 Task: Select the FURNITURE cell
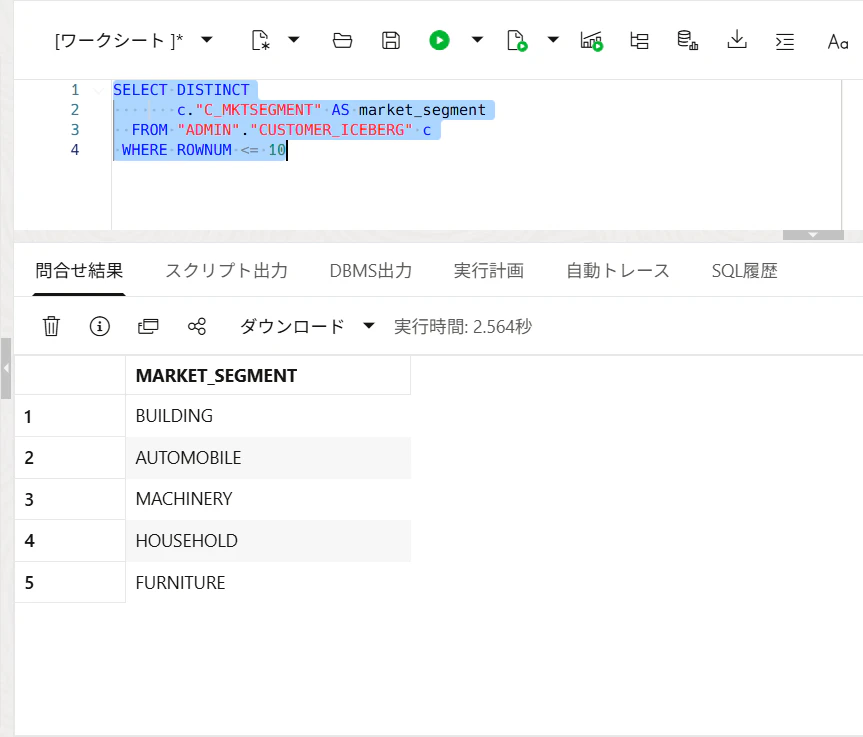[268, 582]
